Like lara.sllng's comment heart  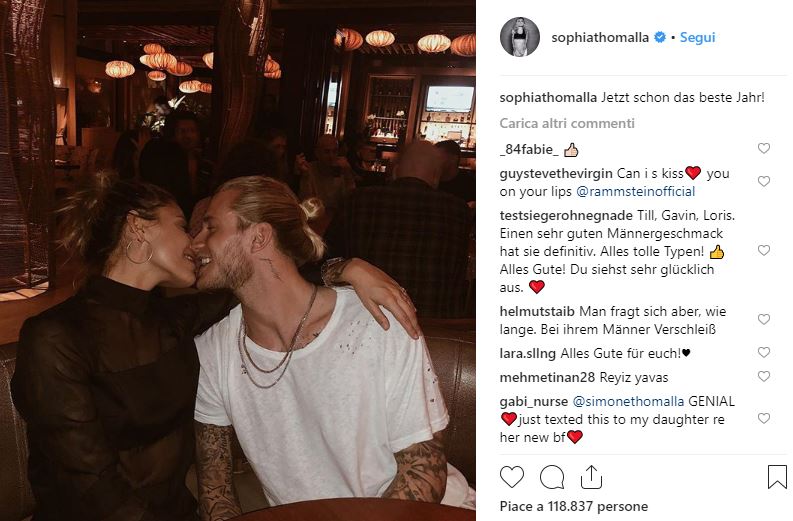click(x=764, y=352)
